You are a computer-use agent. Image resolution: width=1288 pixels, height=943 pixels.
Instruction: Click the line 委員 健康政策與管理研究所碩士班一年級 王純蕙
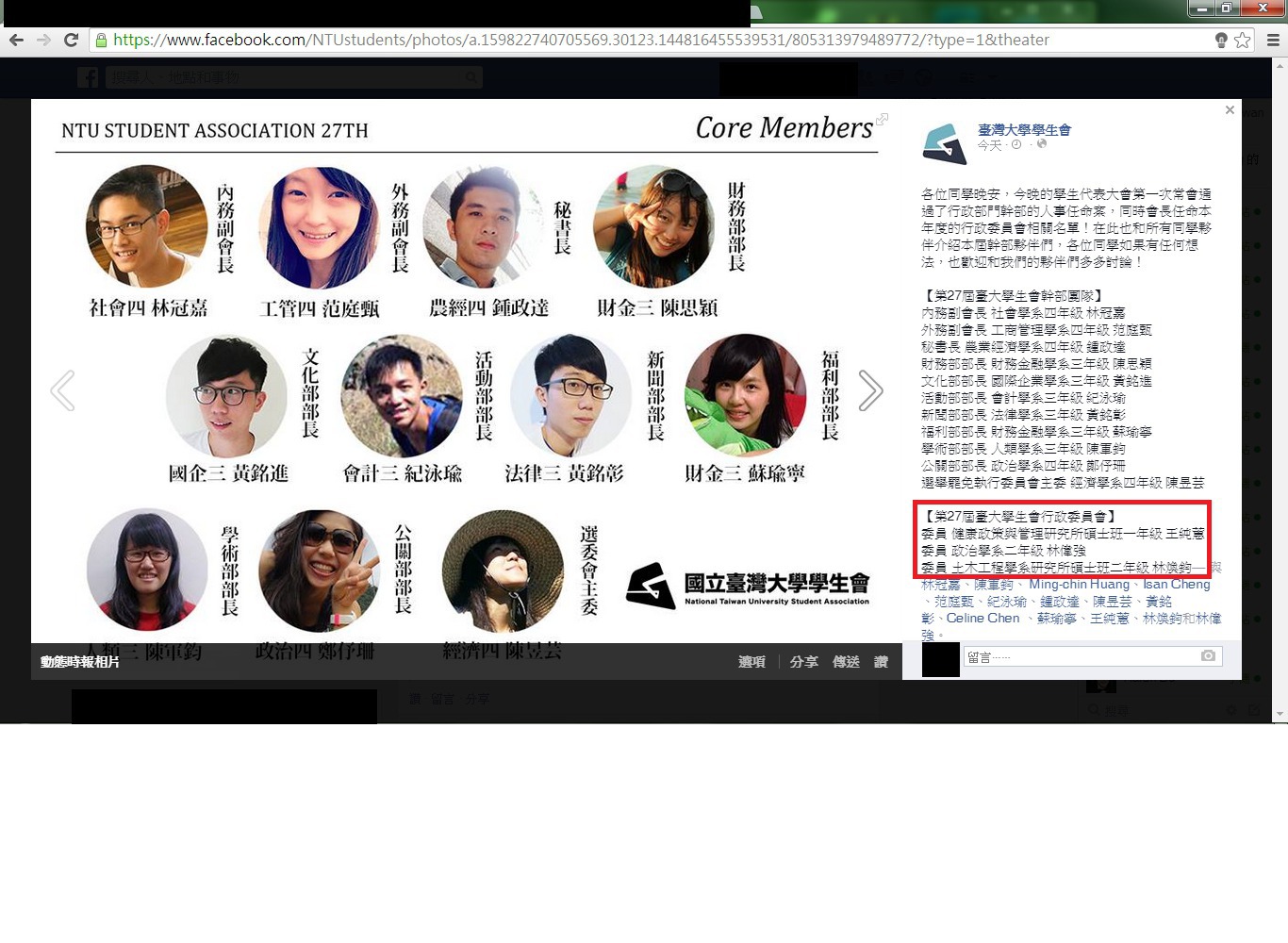(x=1063, y=534)
